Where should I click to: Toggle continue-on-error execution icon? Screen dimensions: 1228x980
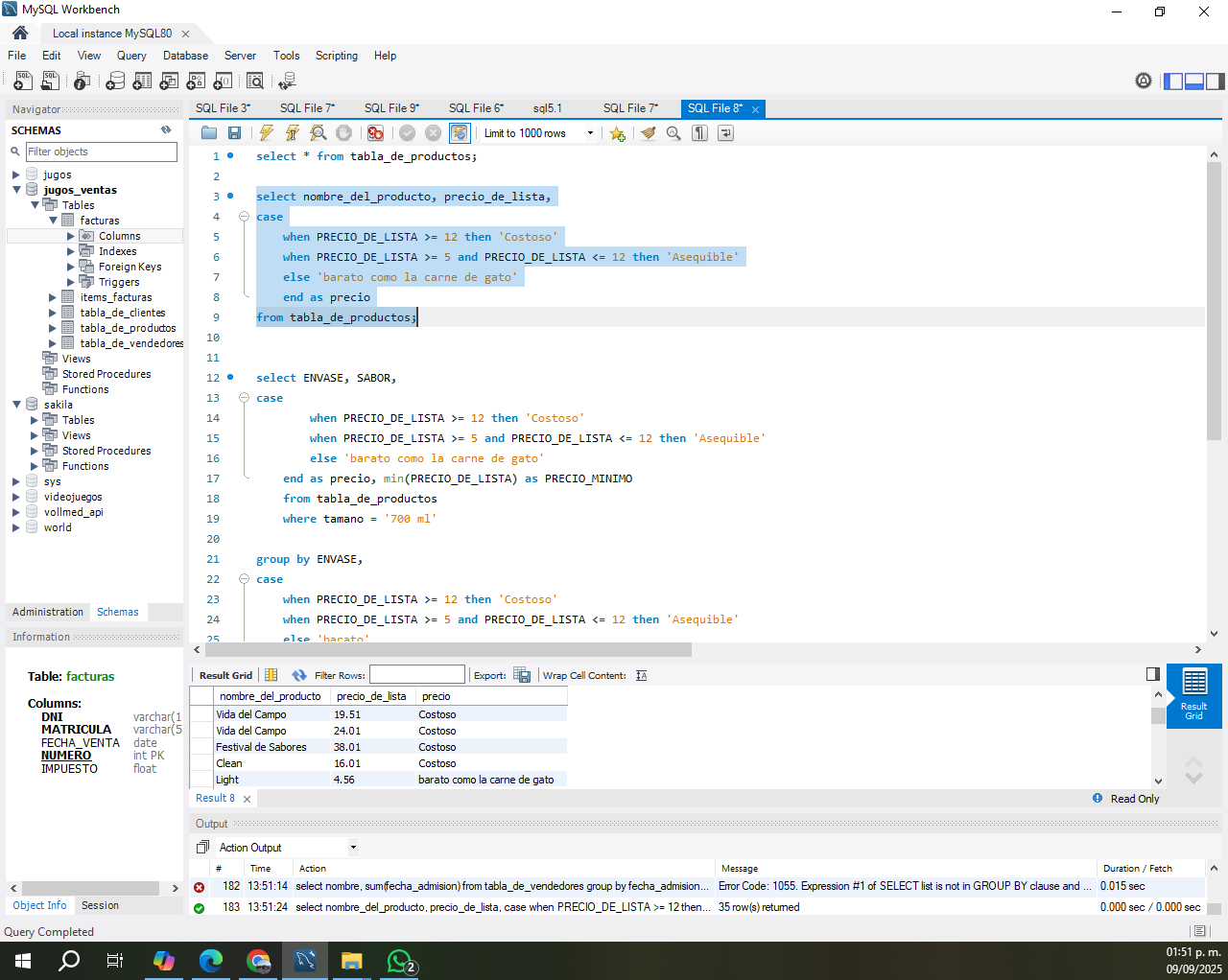pos(375,133)
